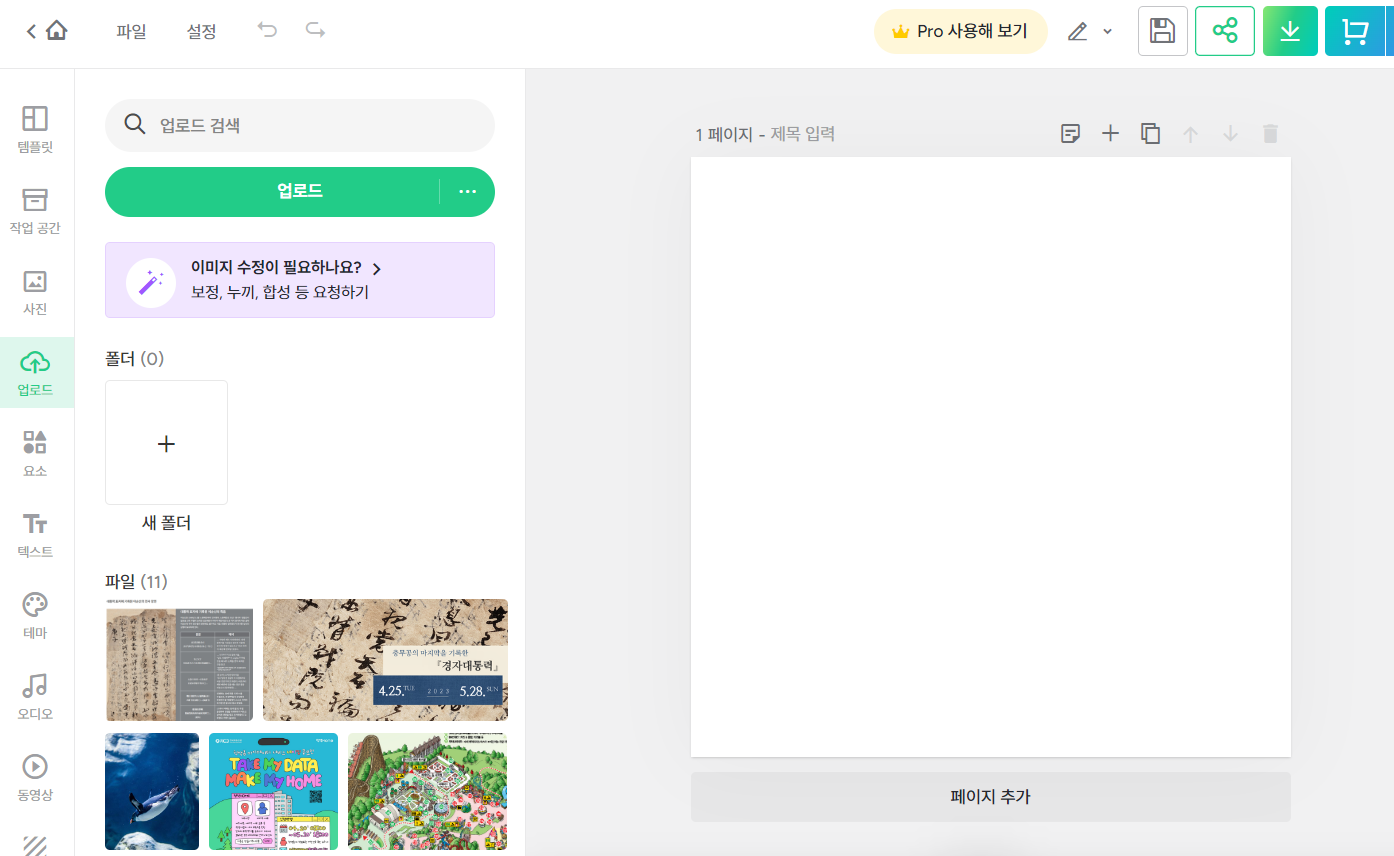Open the 사진 photo library panel
The height and width of the screenshot is (856, 1394).
pos(35,292)
